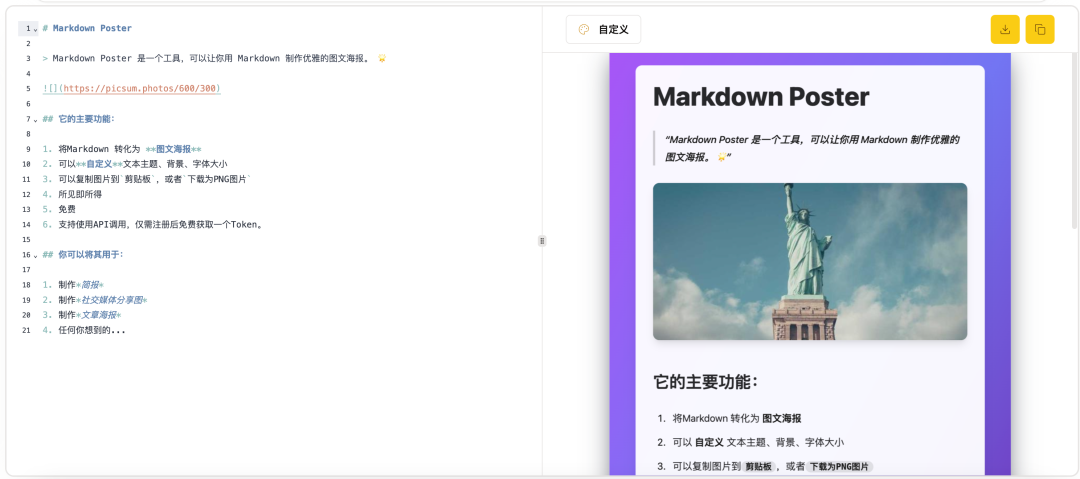Viewport: 1080px width, 479px height.
Task: Click editor text '制作*简报*'
Action: coord(81,285)
